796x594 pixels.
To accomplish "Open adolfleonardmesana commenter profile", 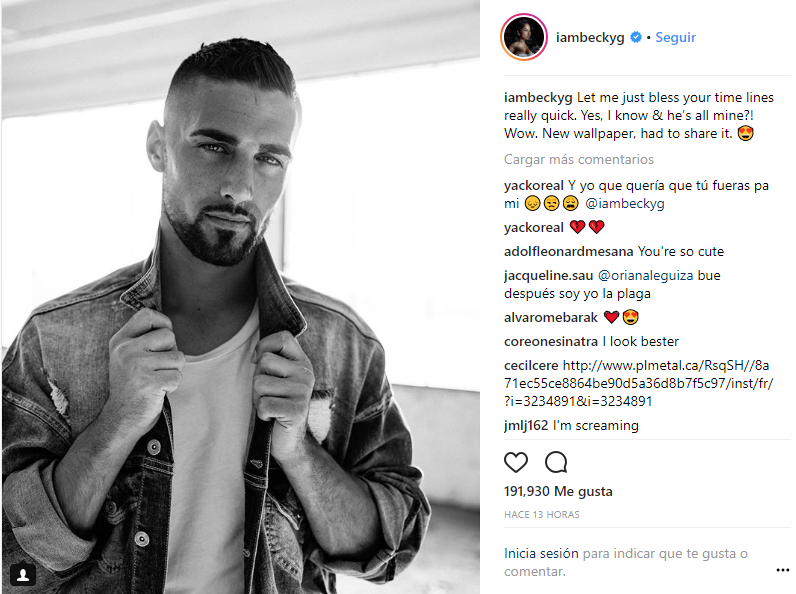I will [x=569, y=251].
